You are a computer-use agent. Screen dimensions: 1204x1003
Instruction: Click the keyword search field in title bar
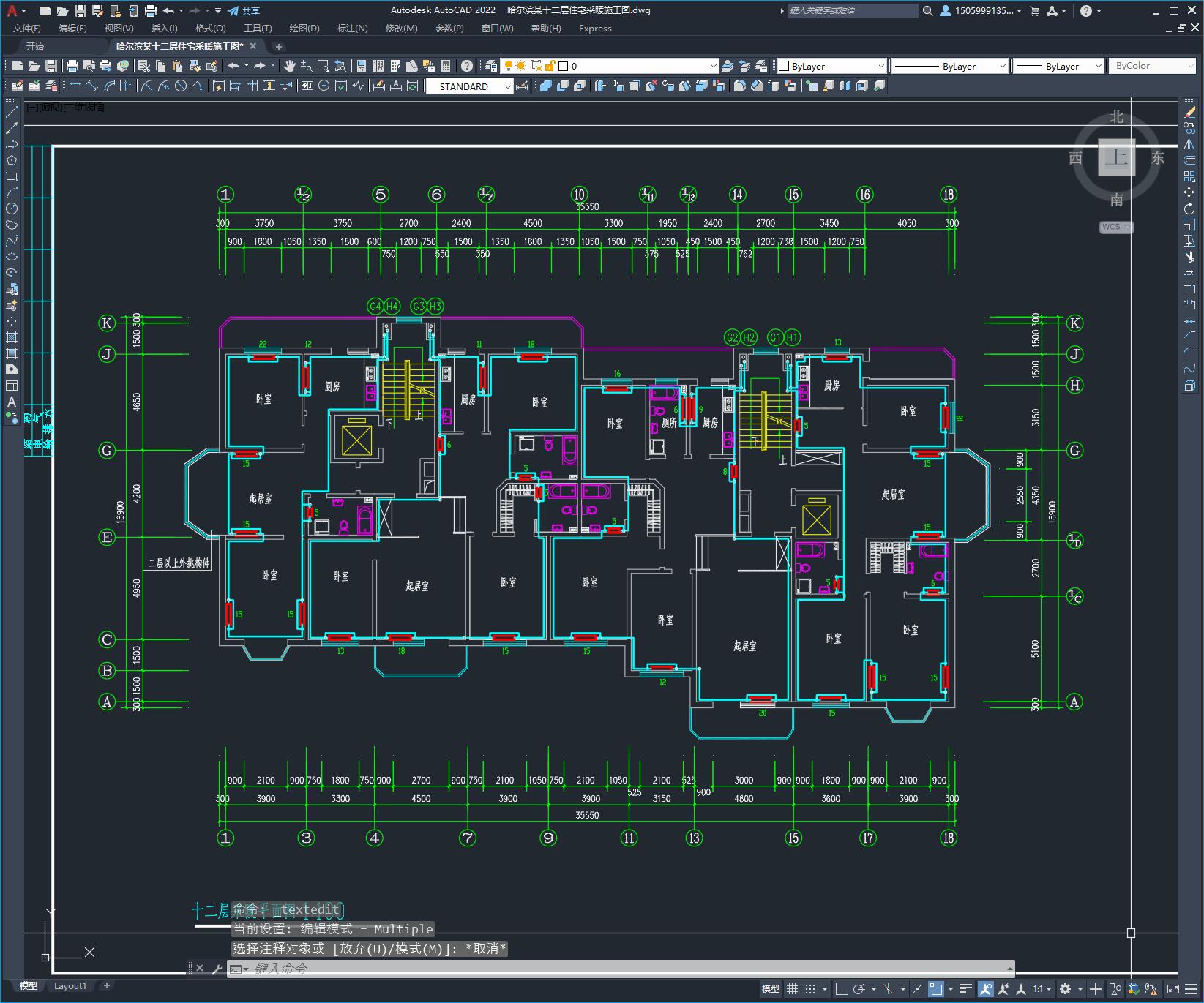tap(853, 11)
